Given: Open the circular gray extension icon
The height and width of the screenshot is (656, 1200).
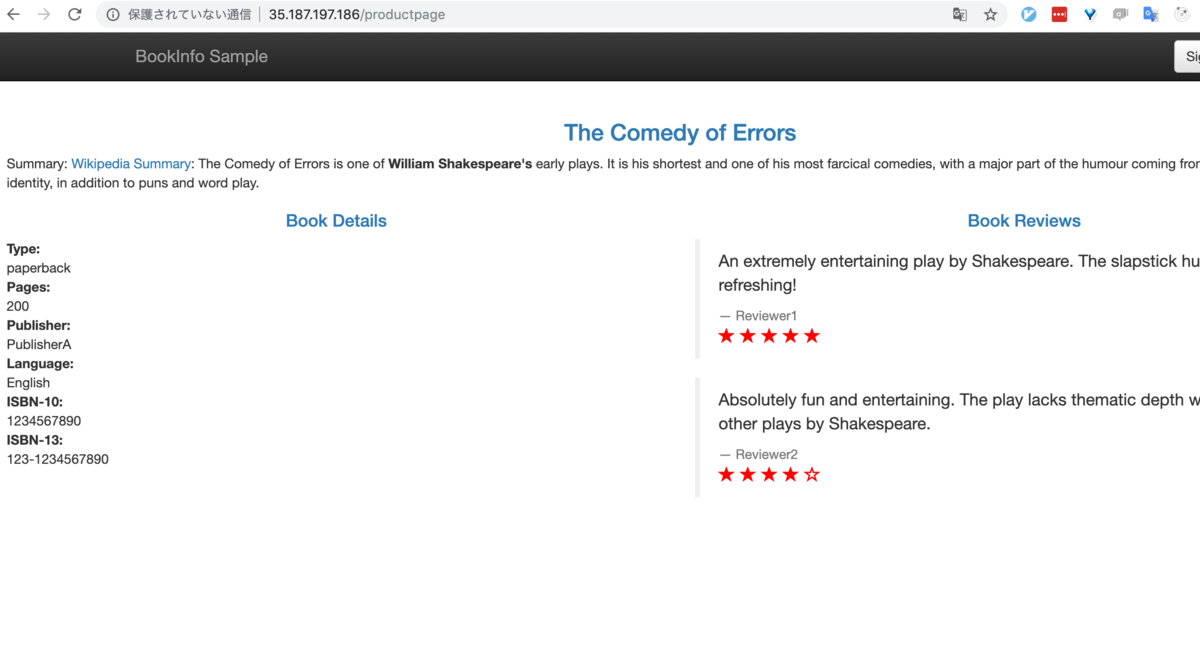Looking at the screenshot, I should 1182,15.
